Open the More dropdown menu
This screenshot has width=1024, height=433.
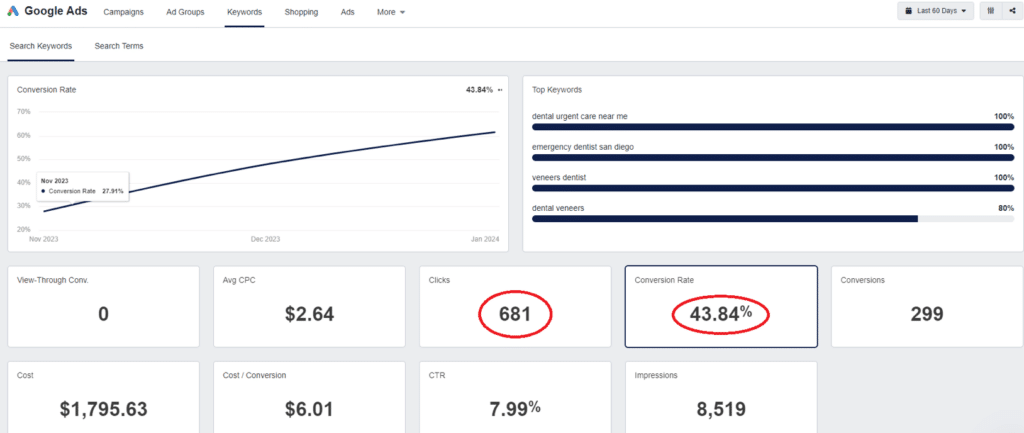(x=391, y=12)
